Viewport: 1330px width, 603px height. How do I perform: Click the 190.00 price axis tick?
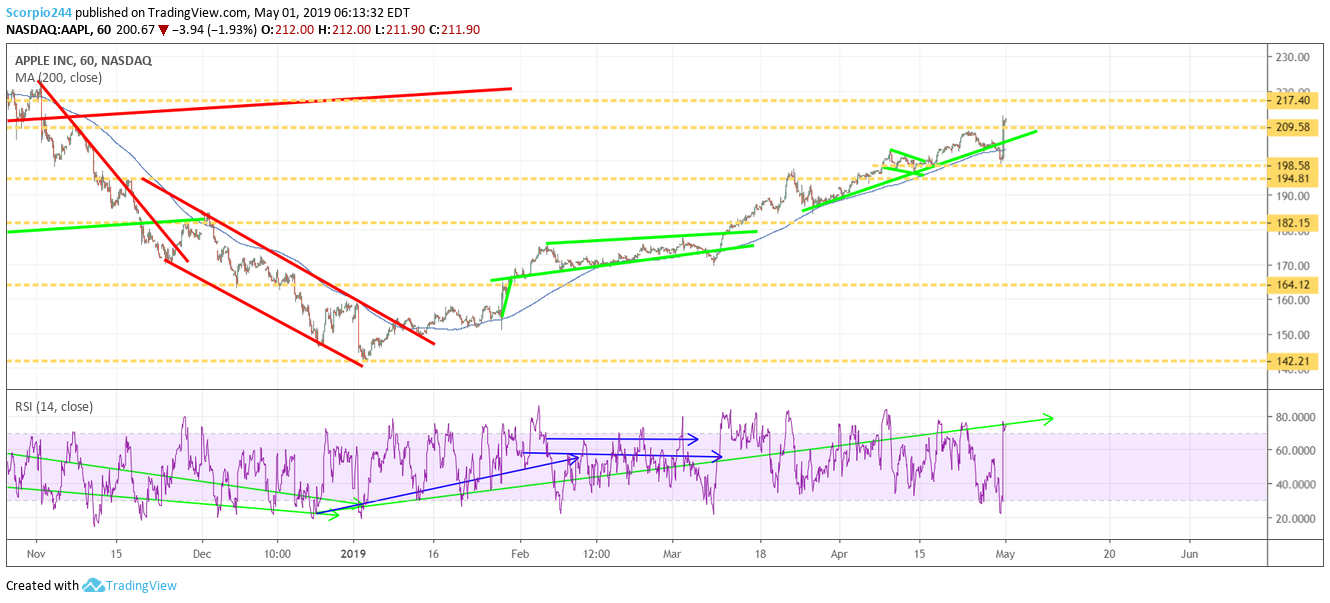coord(1293,196)
